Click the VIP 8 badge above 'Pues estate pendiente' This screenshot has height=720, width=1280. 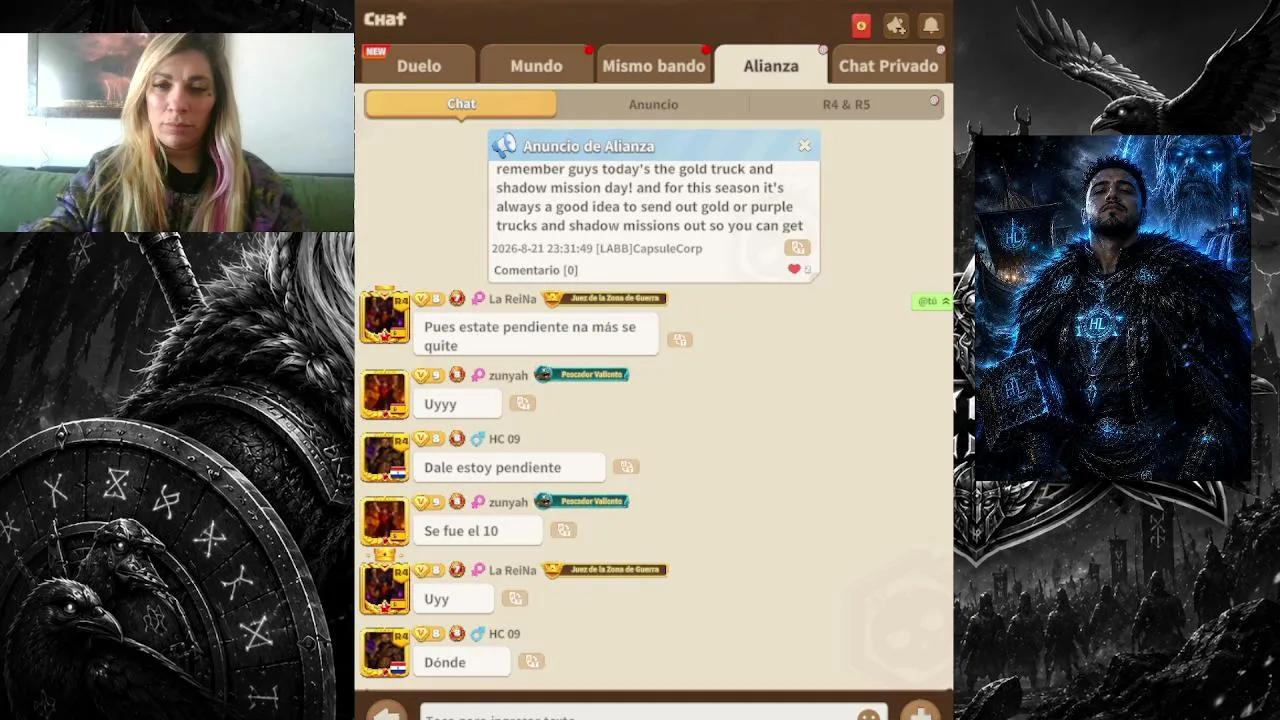click(x=428, y=299)
